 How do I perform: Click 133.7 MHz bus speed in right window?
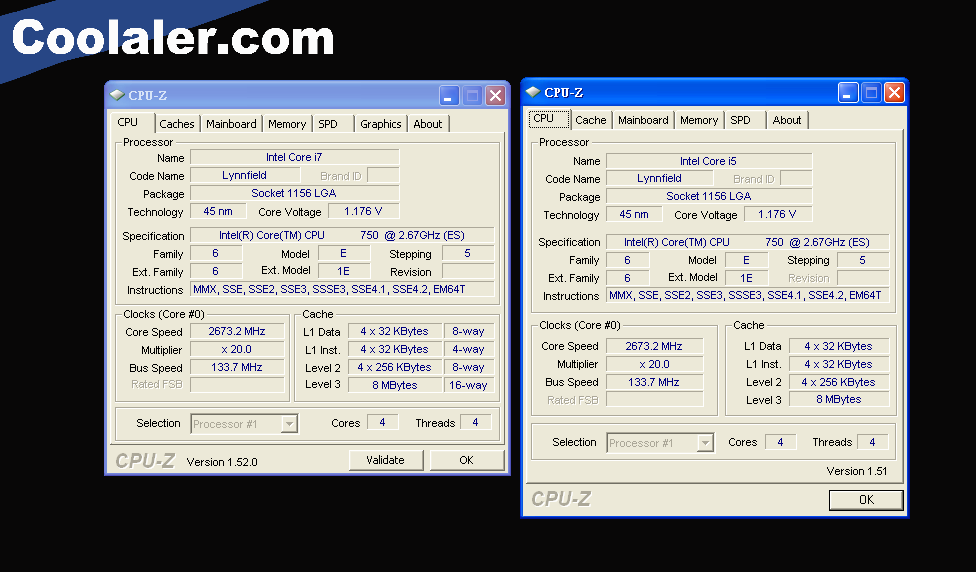pyautogui.click(x=654, y=382)
